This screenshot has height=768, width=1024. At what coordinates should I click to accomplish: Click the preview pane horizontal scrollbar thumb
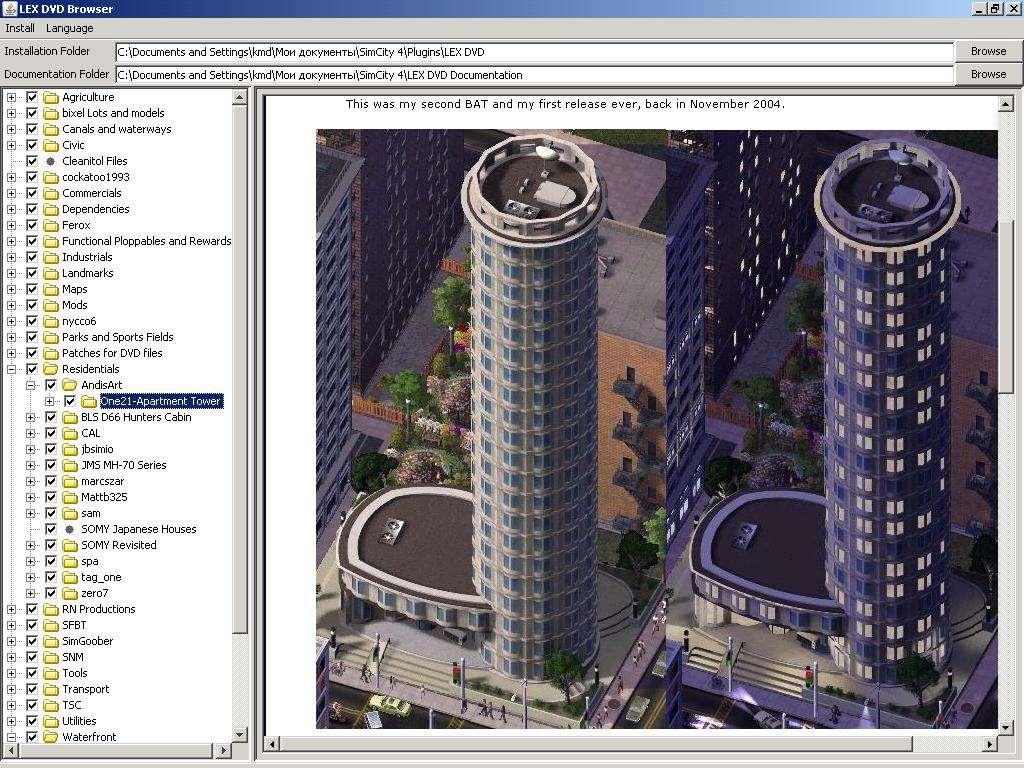[596, 743]
